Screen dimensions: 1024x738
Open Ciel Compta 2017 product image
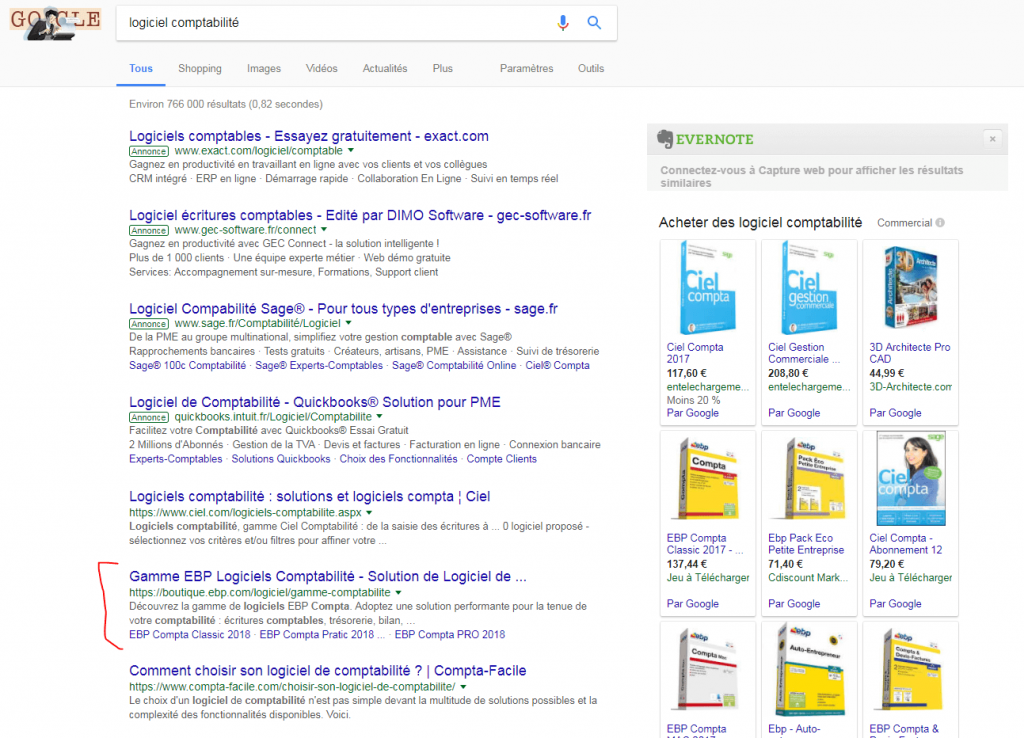(707, 290)
